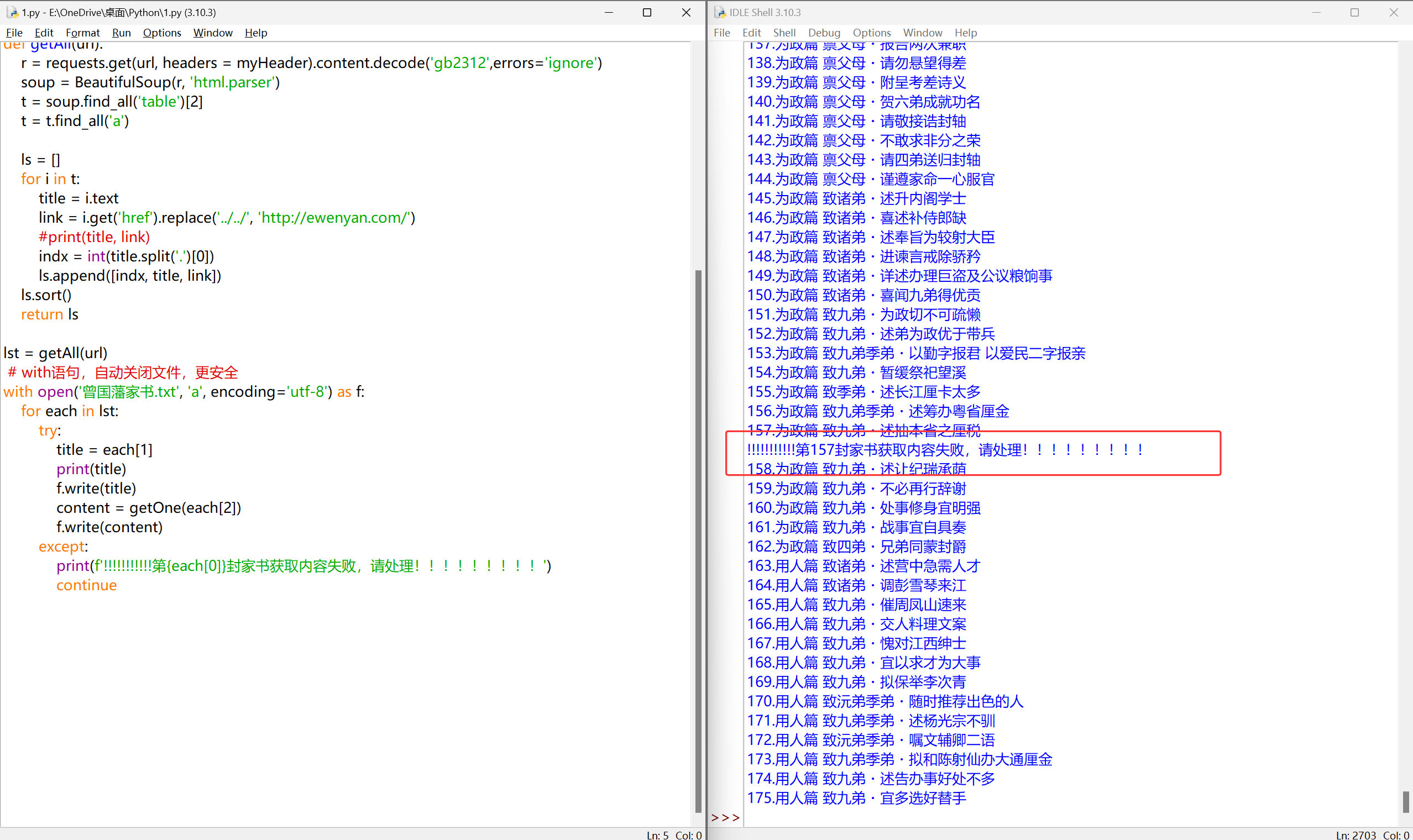Maximize the 1.py editor window
This screenshot has width=1413, height=840.
[647, 12]
